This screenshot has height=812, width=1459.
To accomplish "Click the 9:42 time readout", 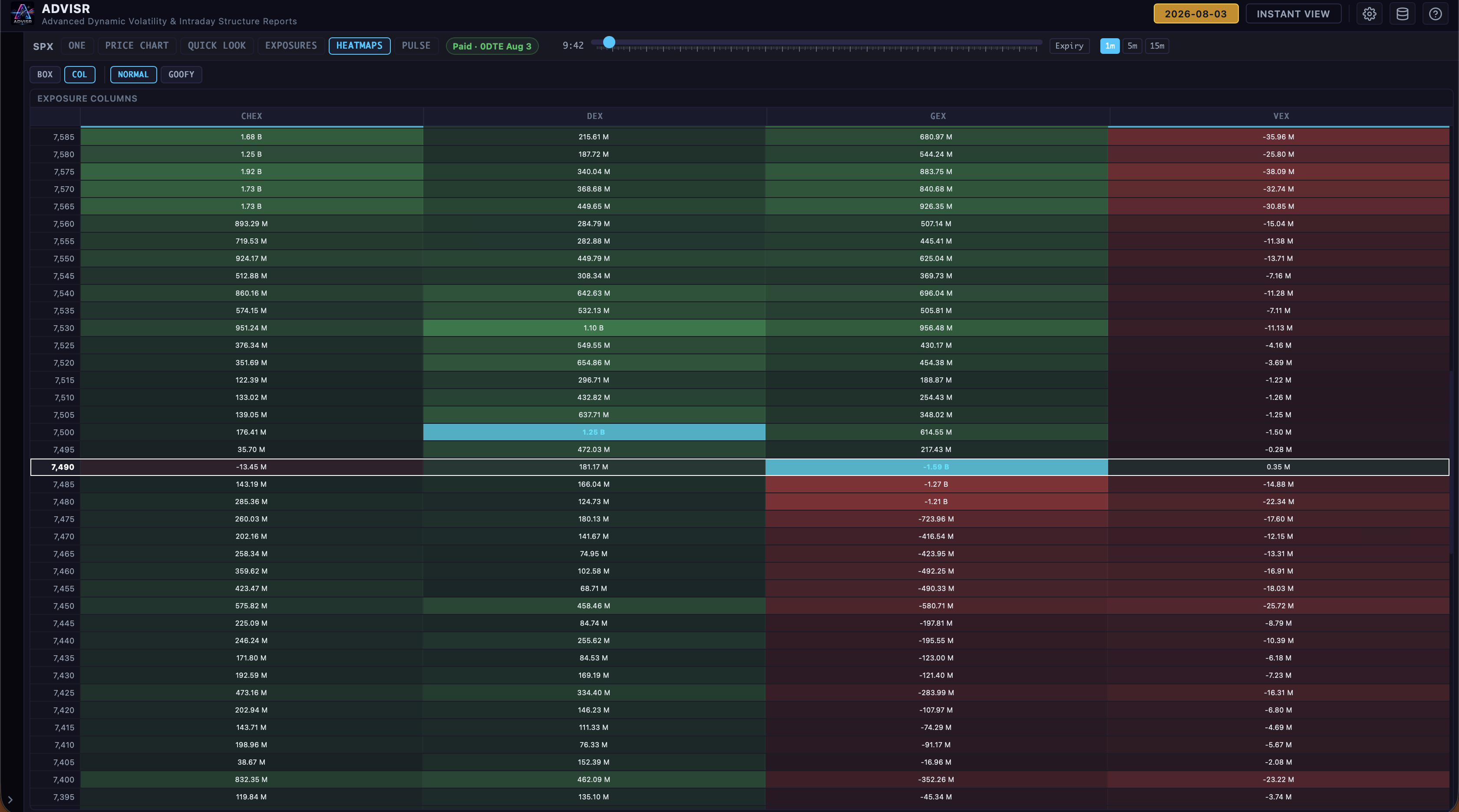I will point(573,46).
